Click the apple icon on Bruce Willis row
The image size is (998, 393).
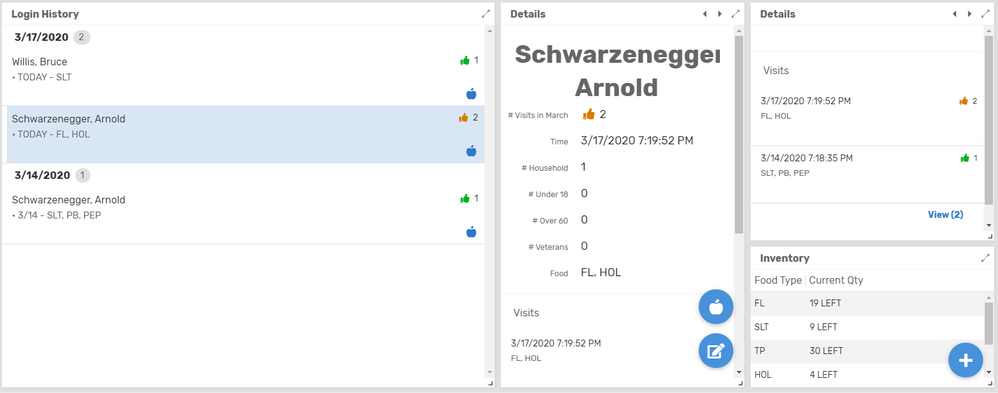coord(471,94)
